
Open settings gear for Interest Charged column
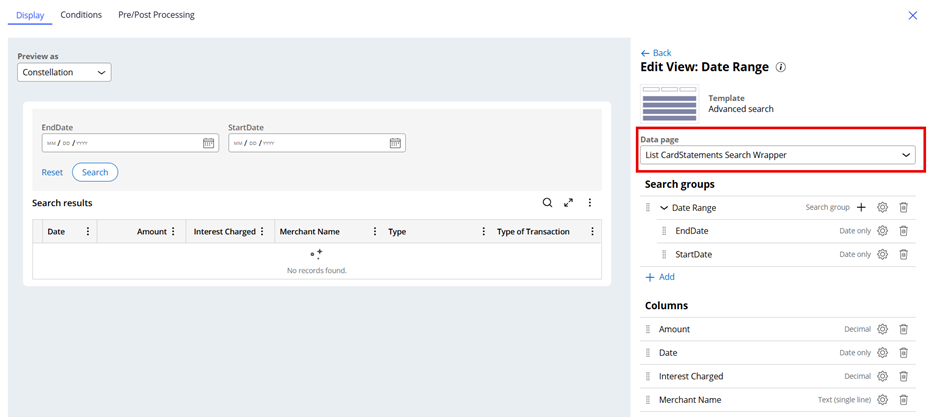pos(882,376)
